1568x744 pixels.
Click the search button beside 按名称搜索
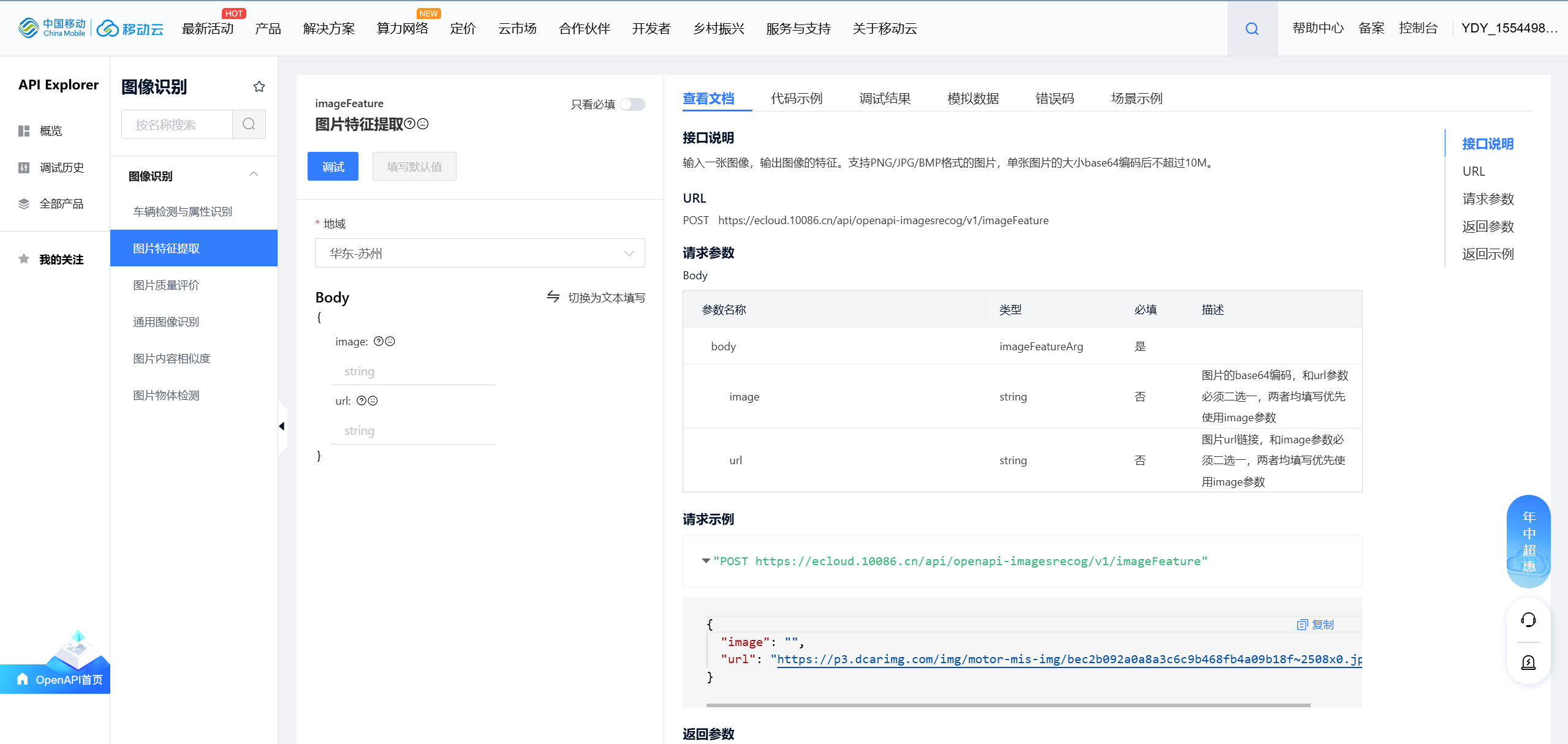click(x=249, y=124)
